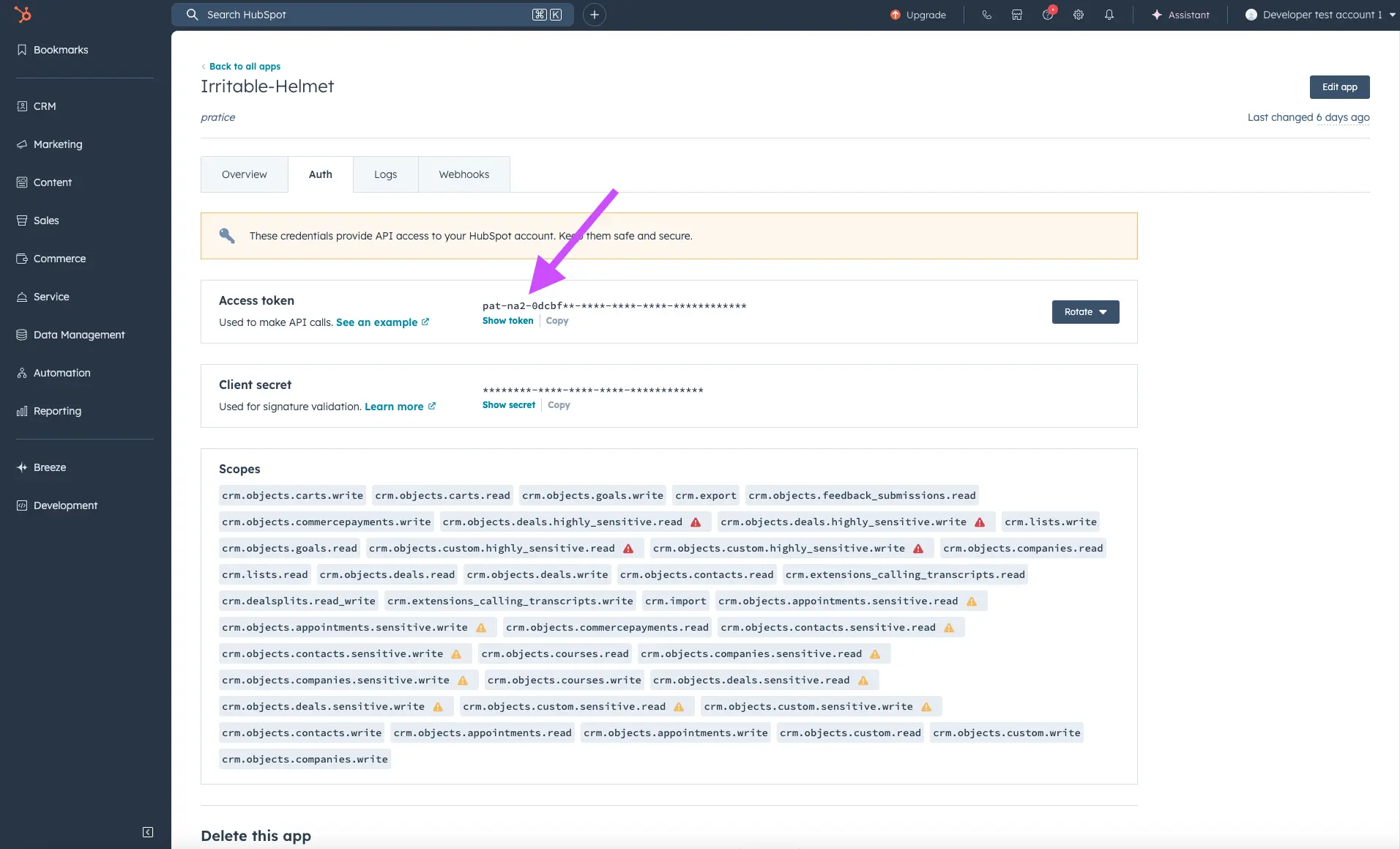Image resolution: width=1400 pixels, height=849 pixels.
Task: Switch to the Webhooks tab
Action: 463,174
